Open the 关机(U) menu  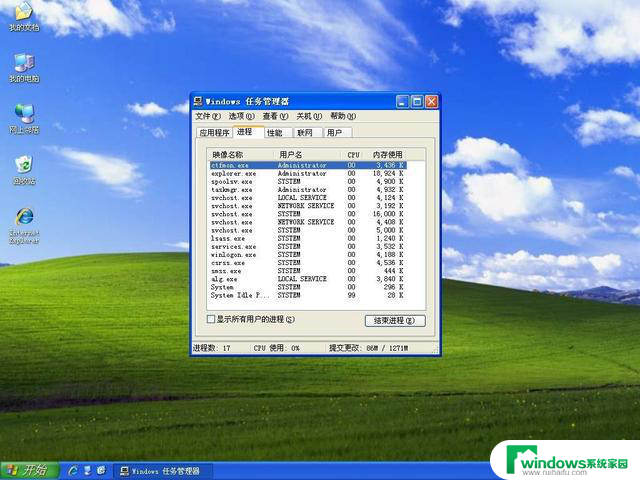[x=309, y=116]
